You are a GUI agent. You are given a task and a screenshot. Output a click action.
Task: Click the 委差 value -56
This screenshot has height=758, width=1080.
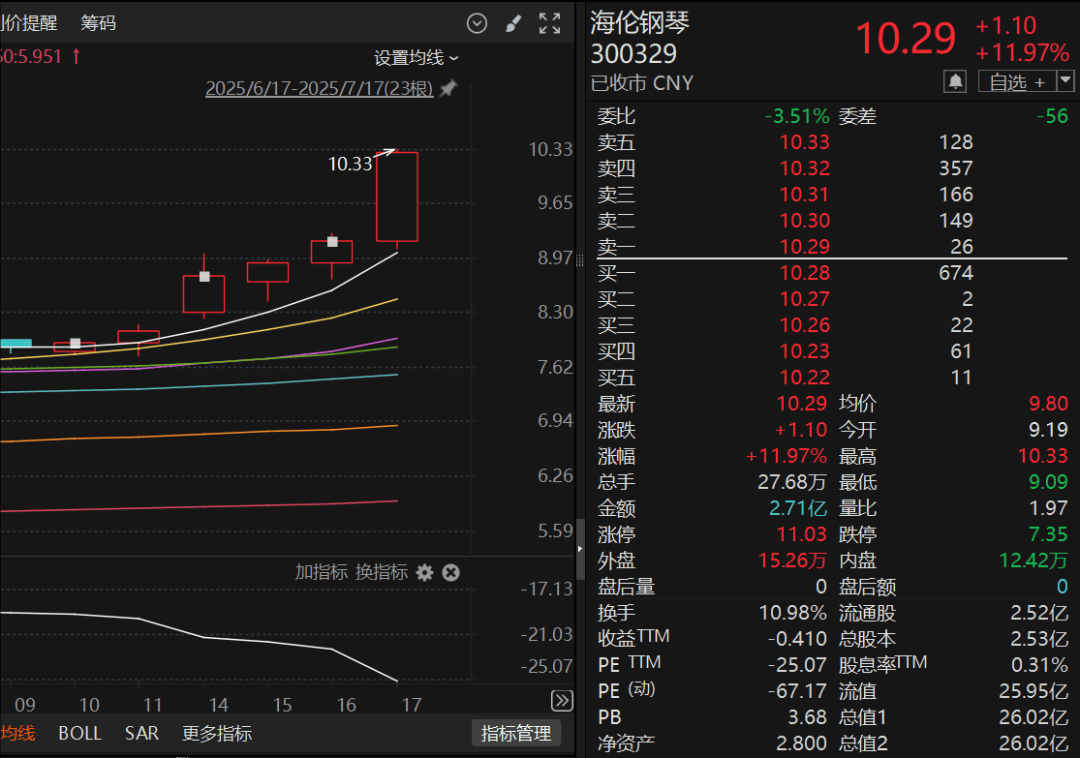coord(1052,116)
